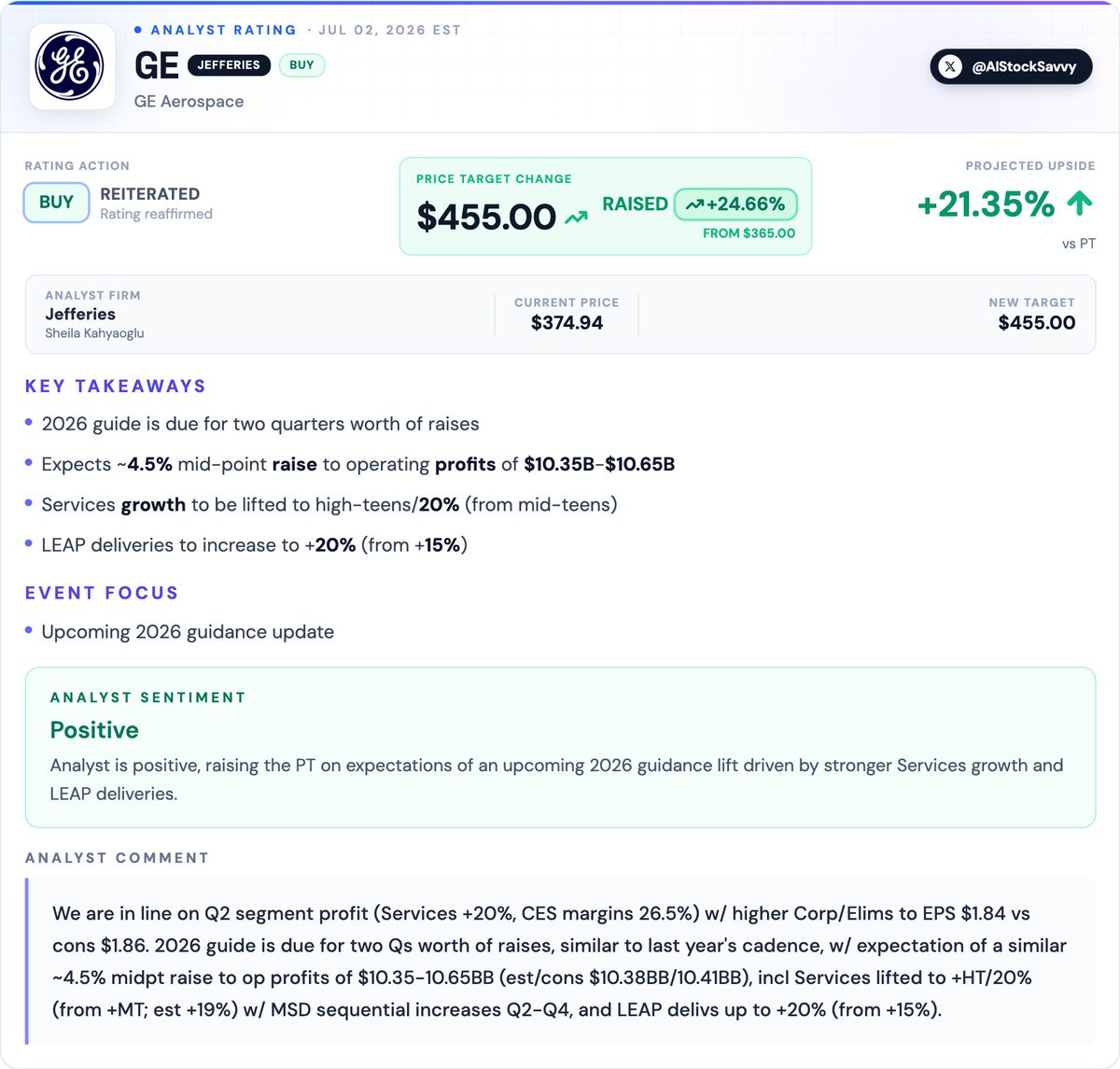Image resolution: width=1120 pixels, height=1069 pixels.
Task: Click the analyst comment quote block
Action: [560, 962]
